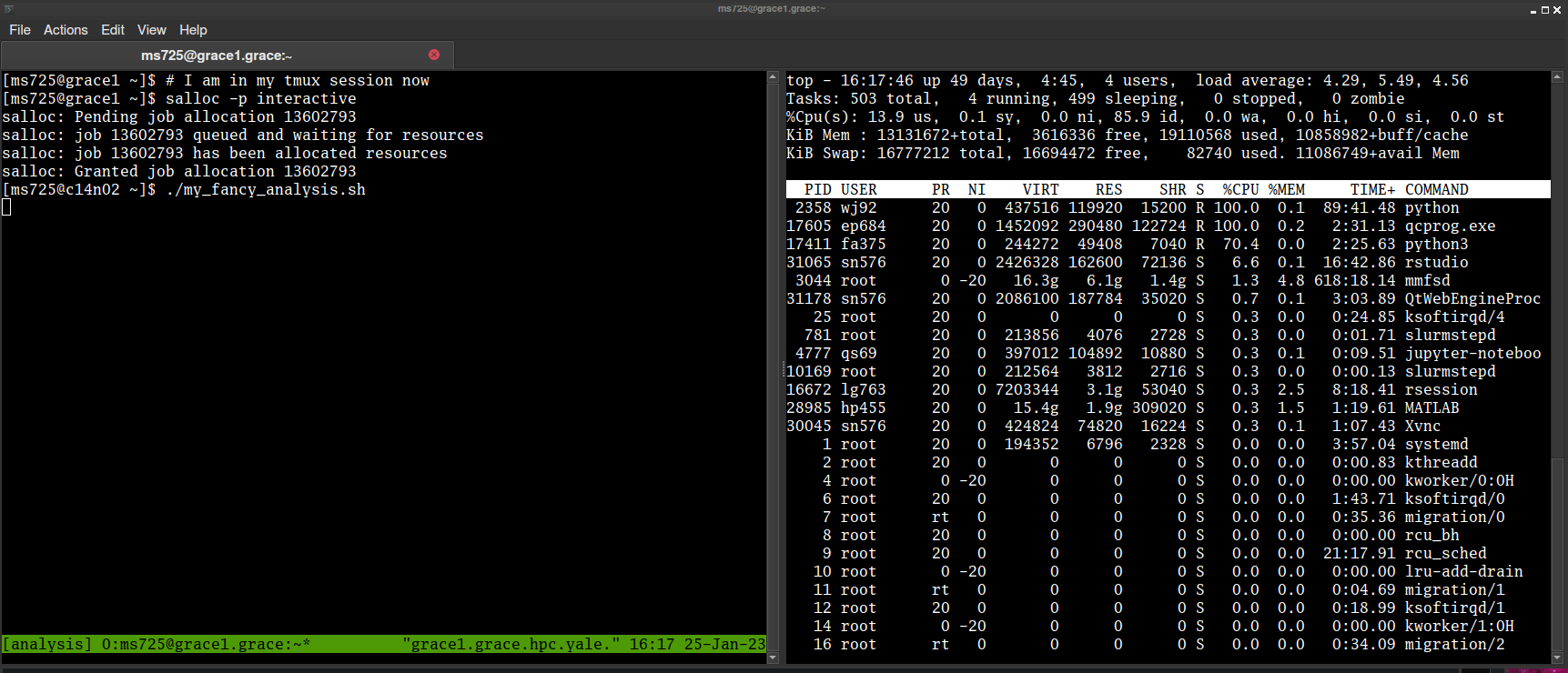Click the USER column header in top
Image resolution: width=1568 pixels, height=673 pixels.
(x=859, y=189)
